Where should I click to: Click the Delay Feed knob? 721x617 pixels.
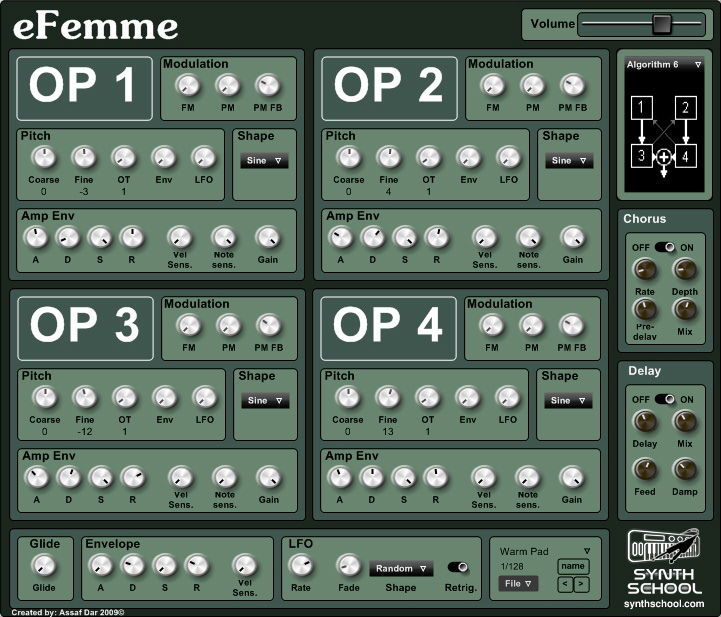[x=646, y=469]
